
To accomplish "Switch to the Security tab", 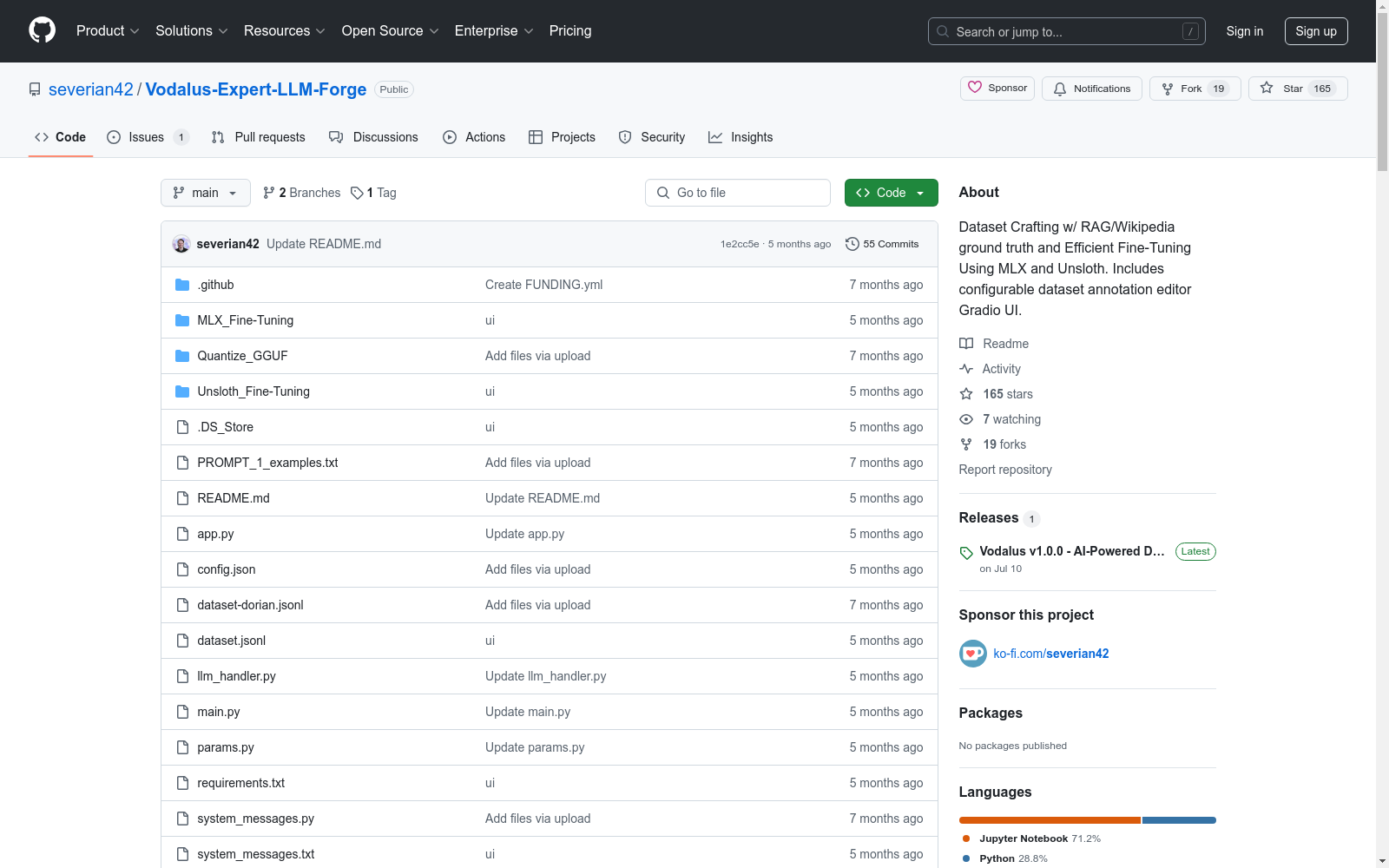I will 652,137.
